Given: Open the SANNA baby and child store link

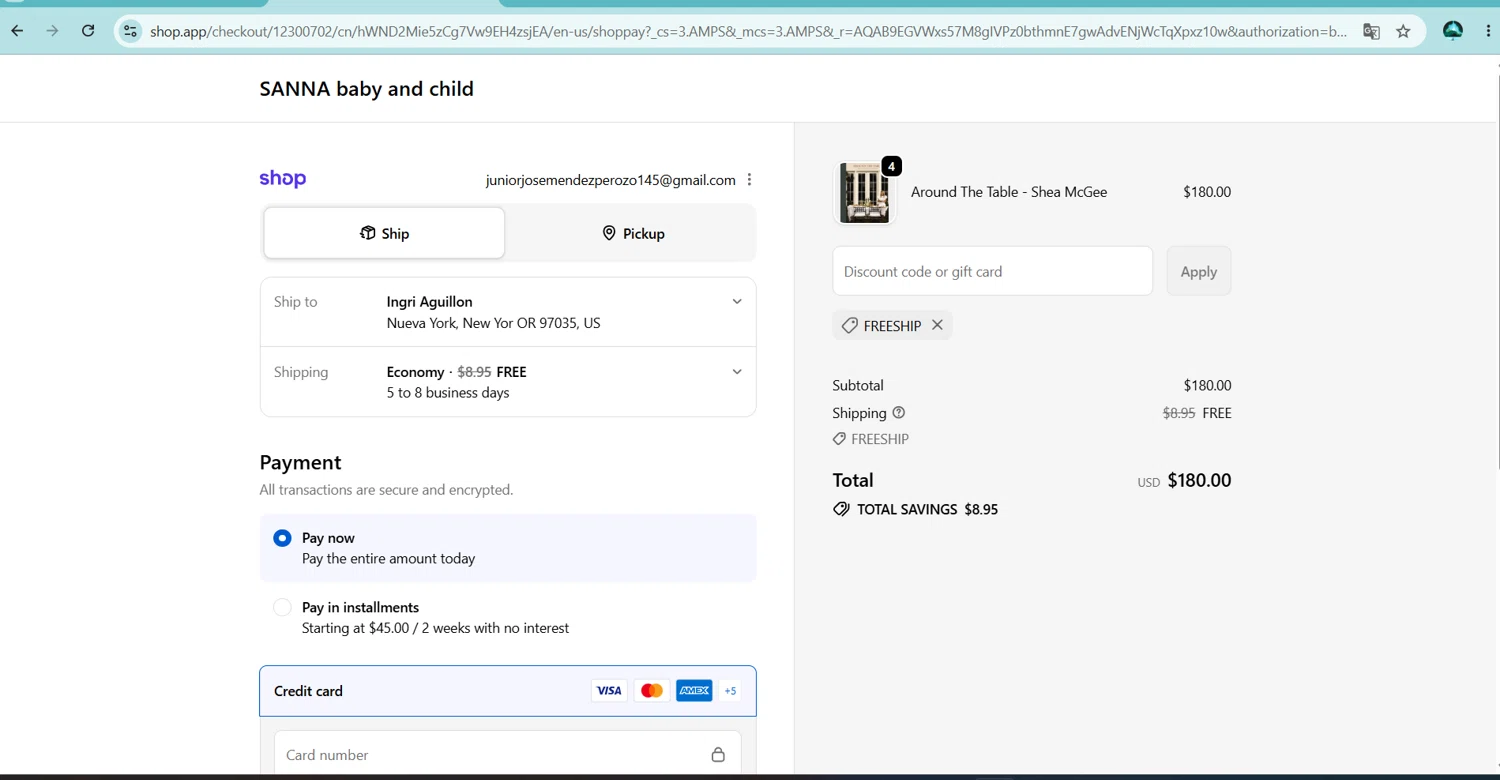Looking at the screenshot, I should 366,89.
